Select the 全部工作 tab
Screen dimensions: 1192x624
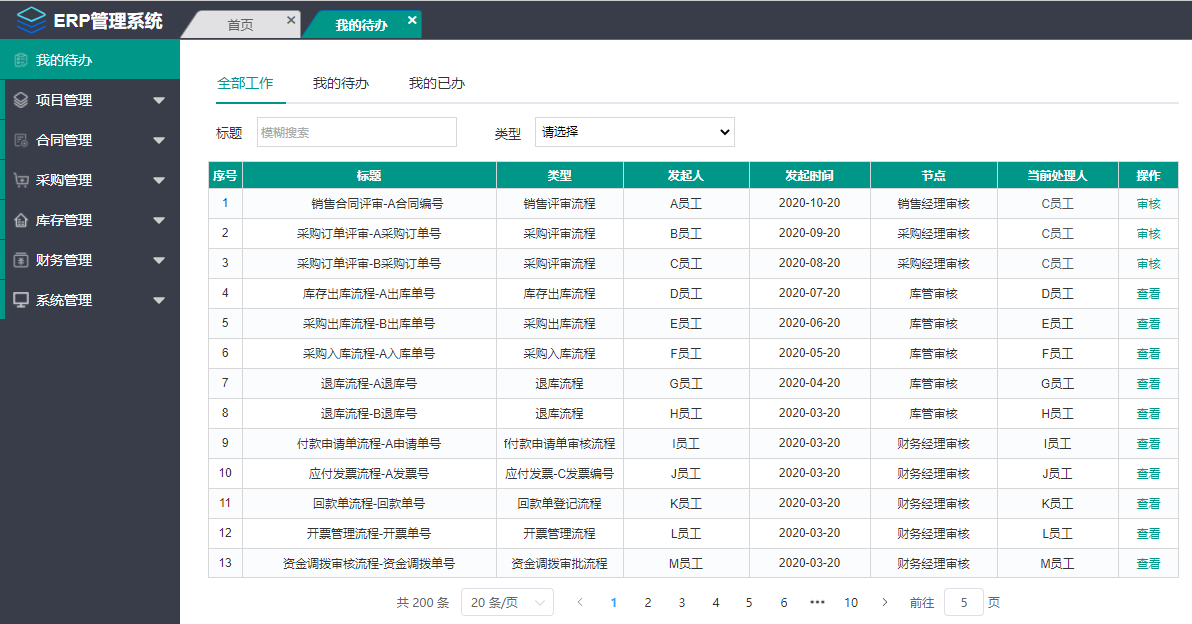(245, 83)
